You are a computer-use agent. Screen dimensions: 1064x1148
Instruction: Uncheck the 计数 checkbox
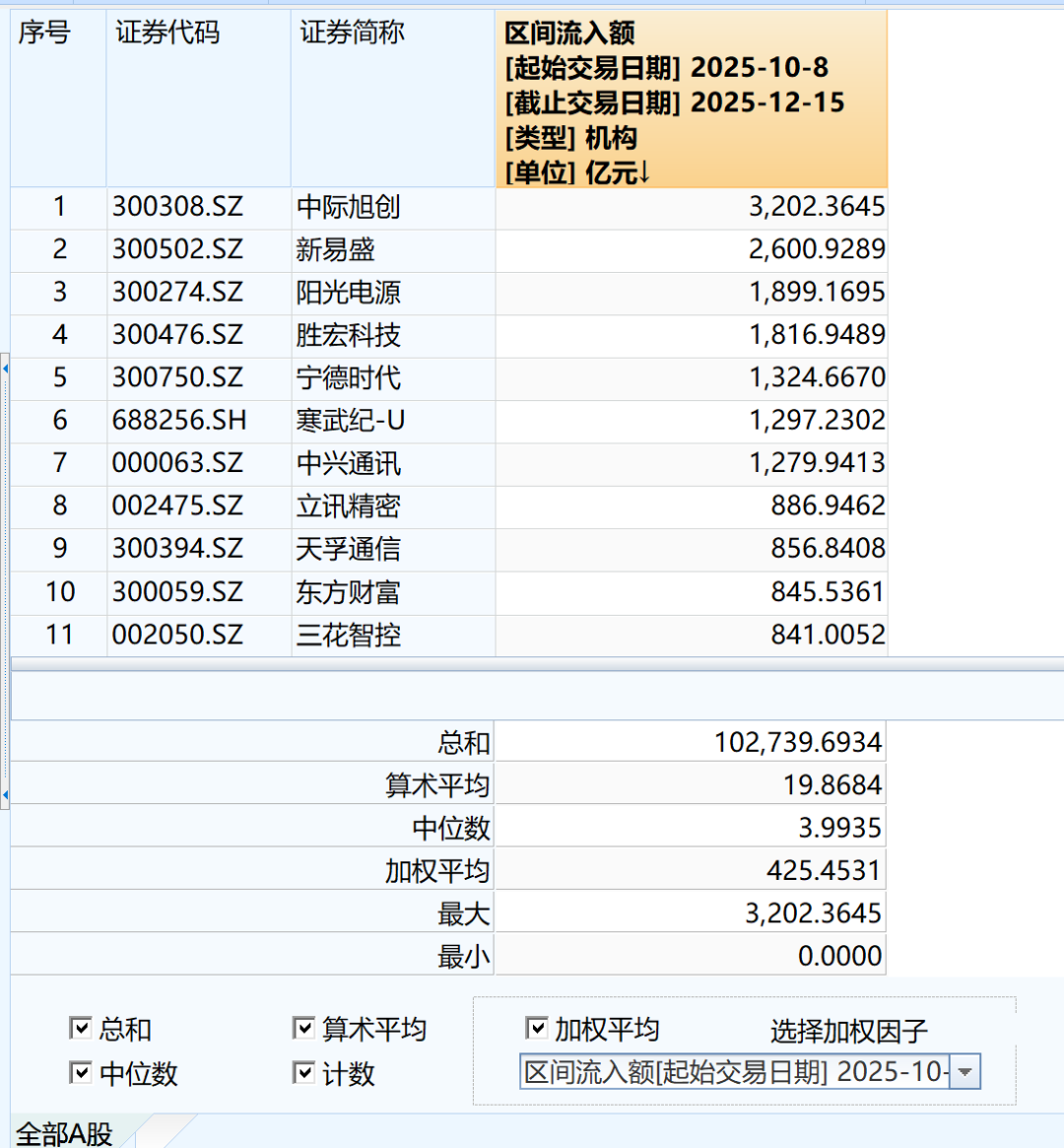[303, 1073]
